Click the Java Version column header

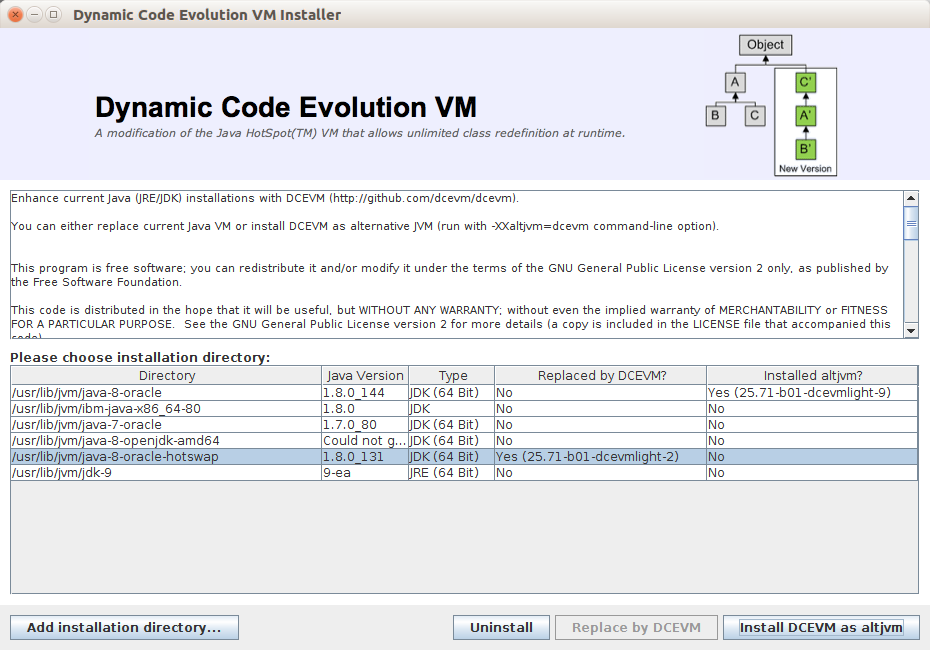click(x=365, y=376)
